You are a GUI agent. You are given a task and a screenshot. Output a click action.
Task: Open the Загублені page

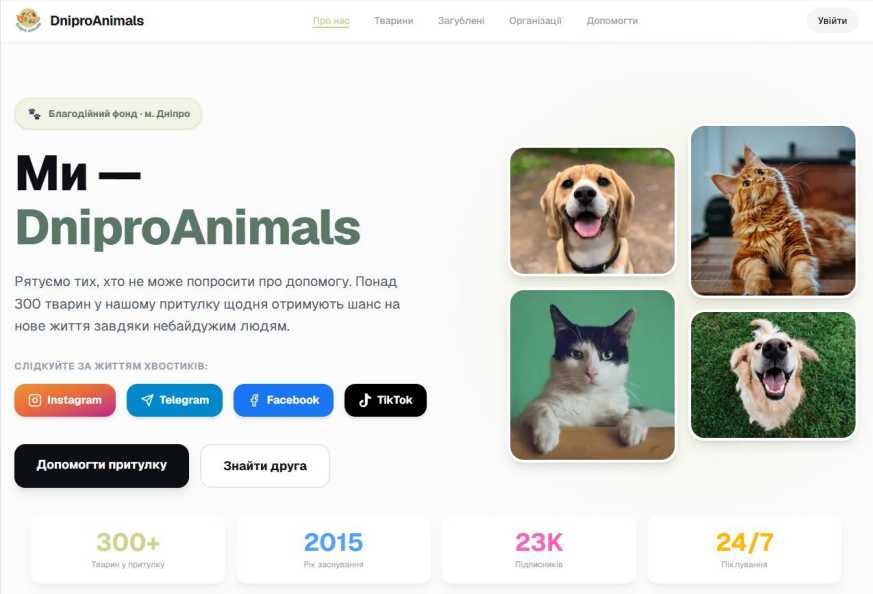(461, 21)
